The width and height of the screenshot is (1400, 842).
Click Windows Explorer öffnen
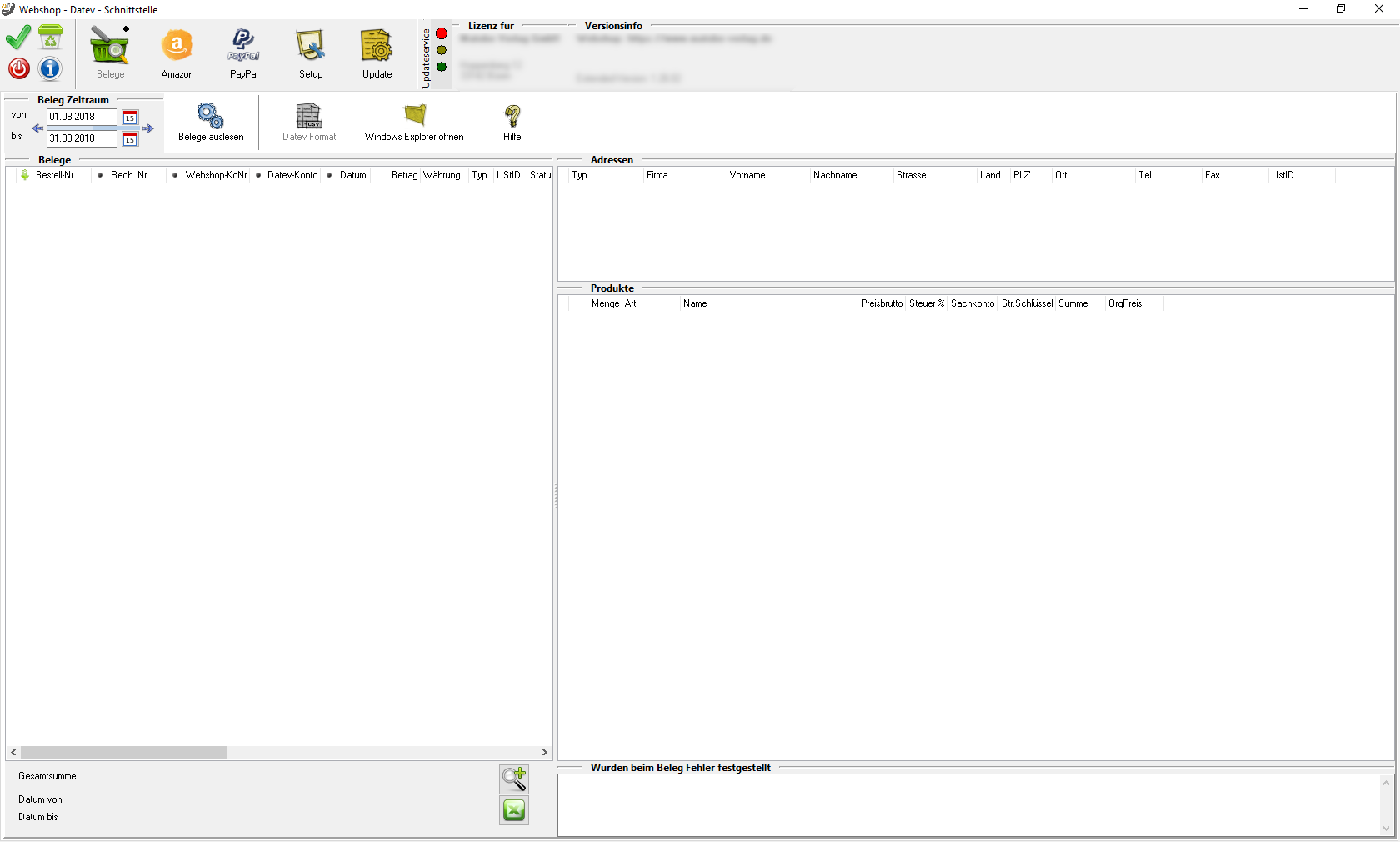tap(414, 122)
